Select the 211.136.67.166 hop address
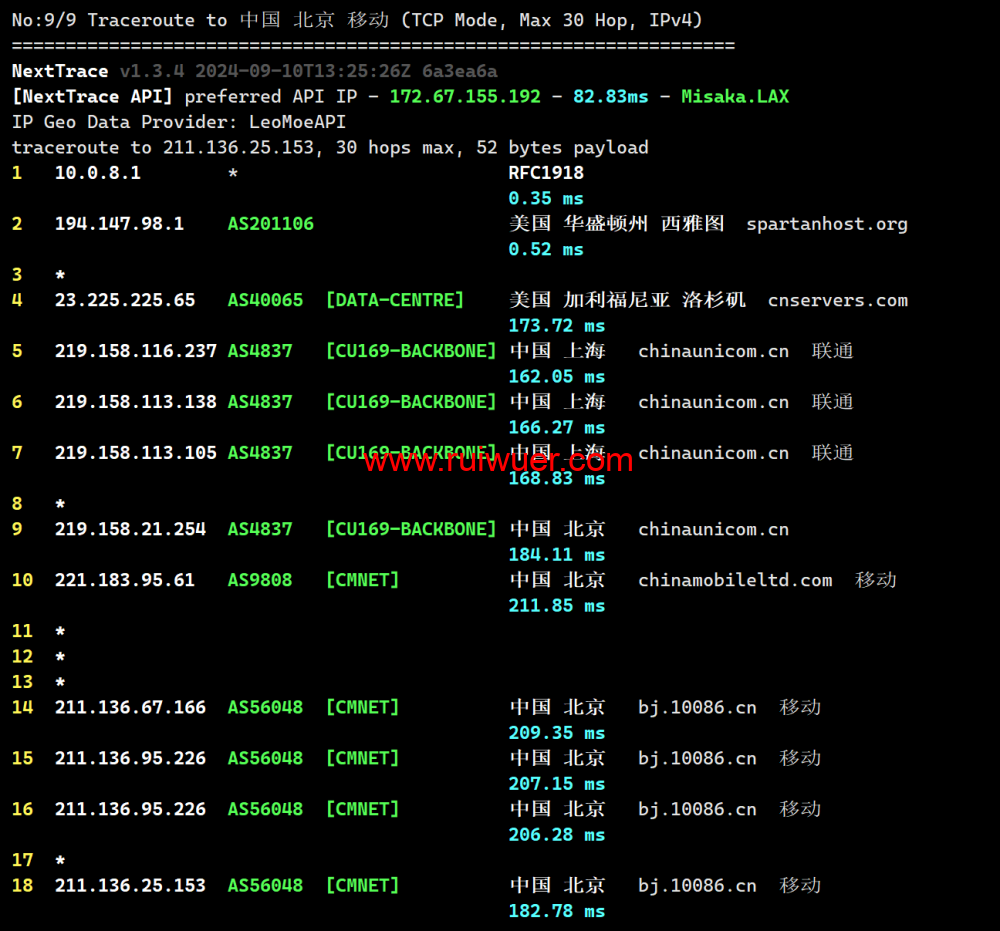The width and height of the screenshot is (1000, 931). pos(130,707)
